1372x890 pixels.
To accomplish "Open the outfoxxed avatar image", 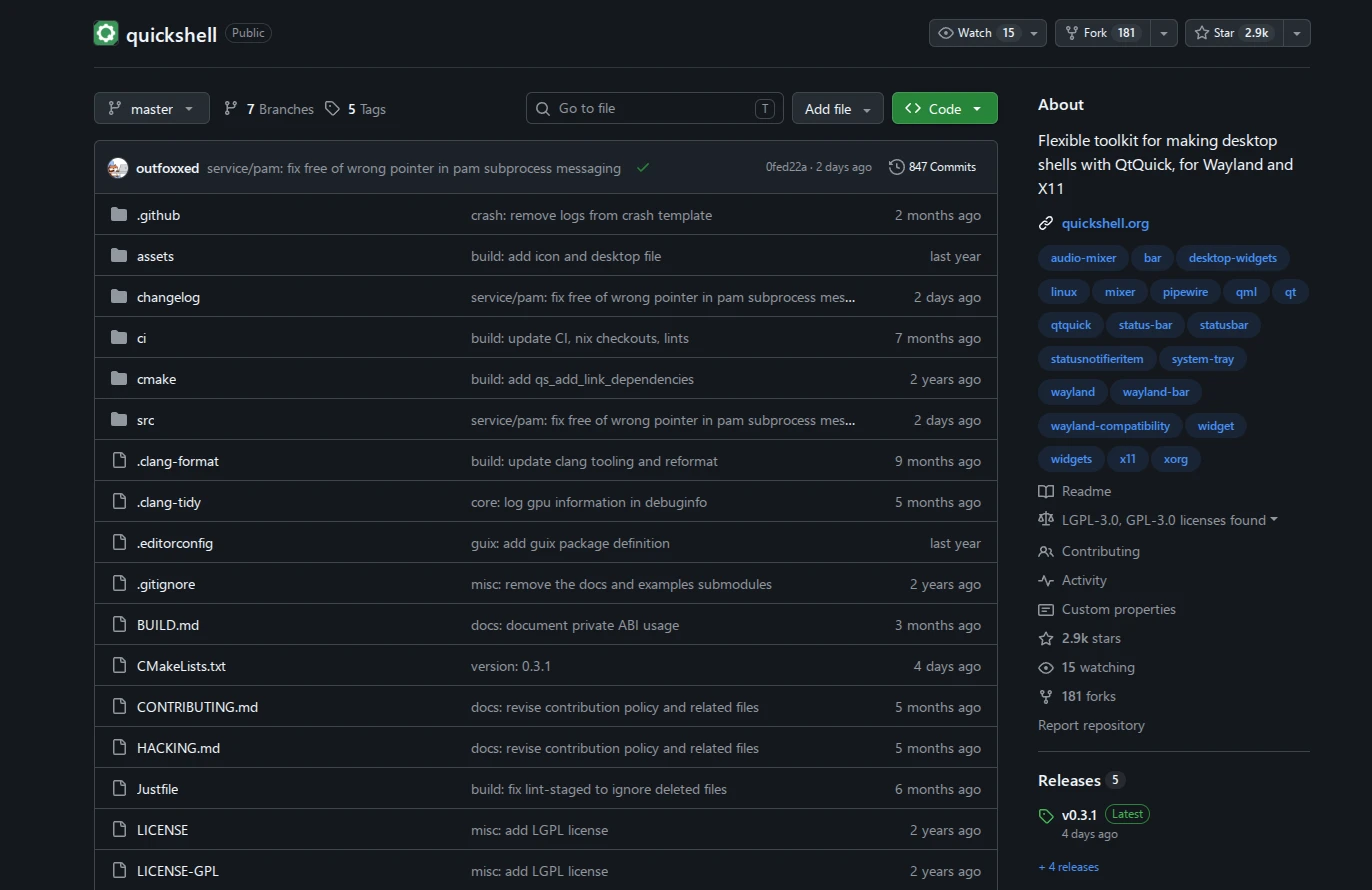I will (118, 168).
